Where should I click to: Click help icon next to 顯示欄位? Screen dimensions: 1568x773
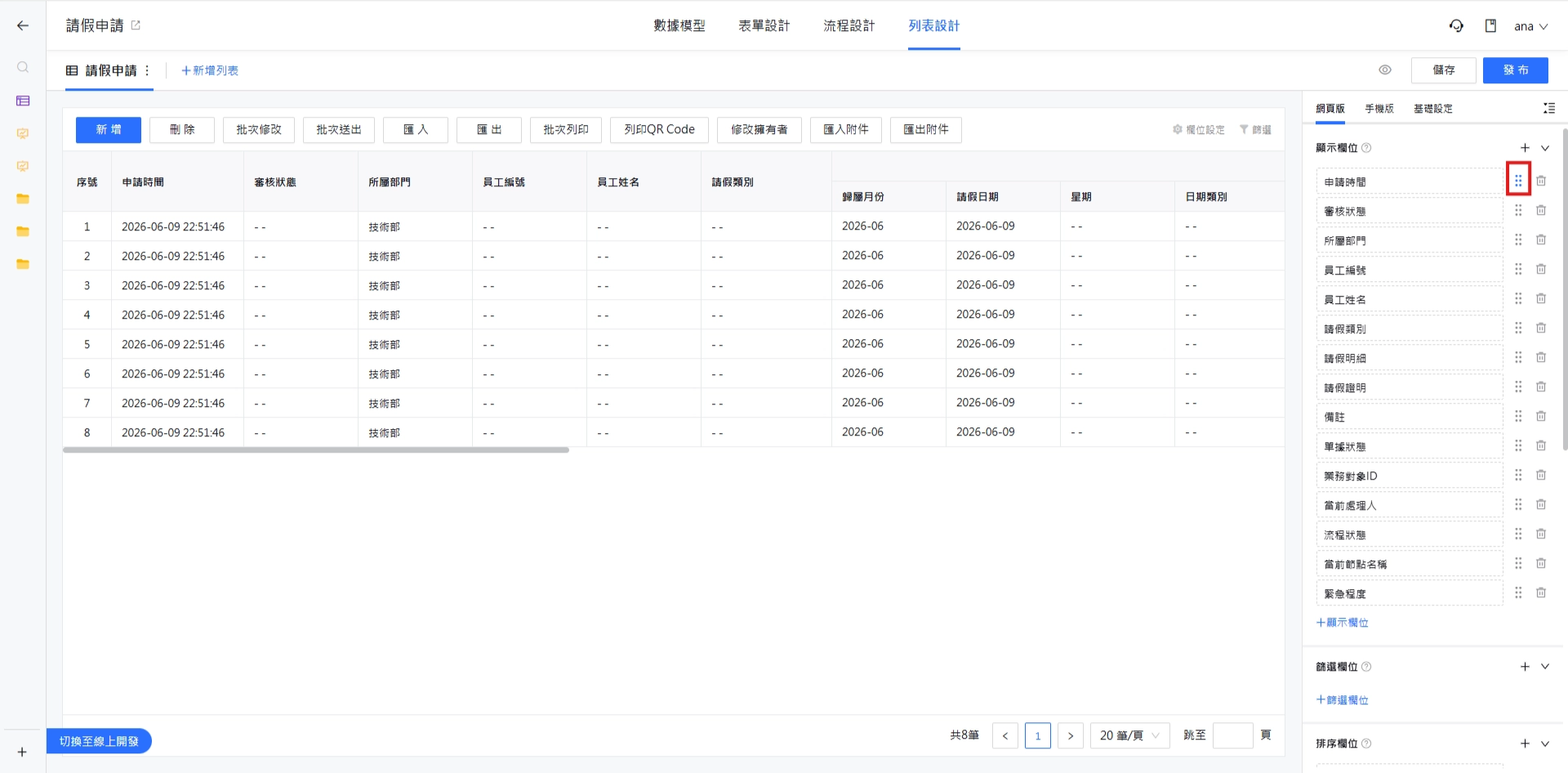click(x=1366, y=148)
